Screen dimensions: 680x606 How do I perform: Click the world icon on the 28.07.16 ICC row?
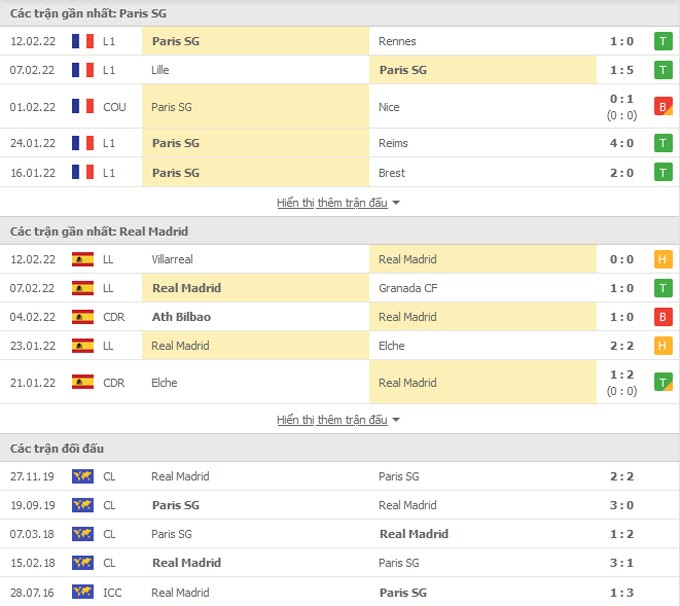(82, 592)
